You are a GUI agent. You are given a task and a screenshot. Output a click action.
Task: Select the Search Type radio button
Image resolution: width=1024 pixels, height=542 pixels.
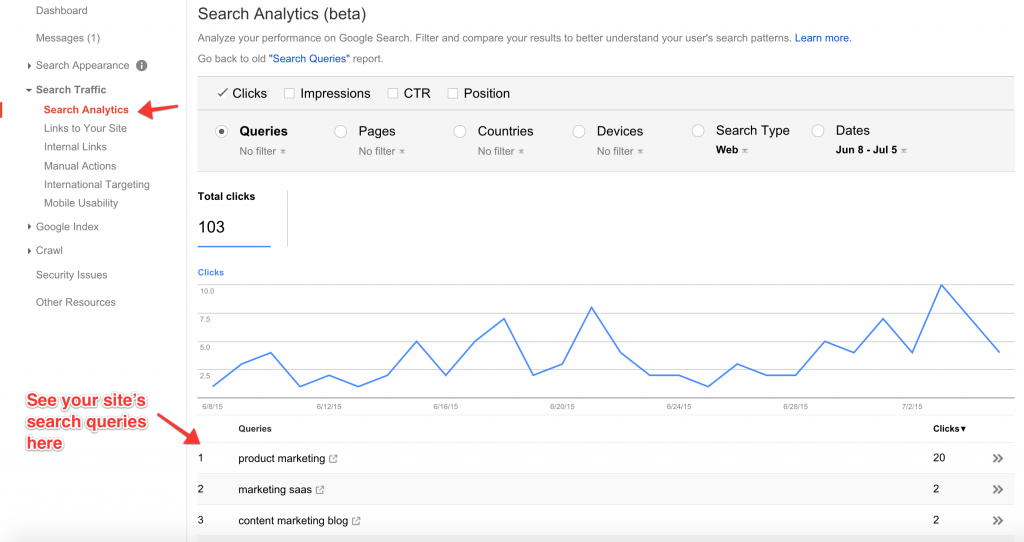(x=698, y=131)
